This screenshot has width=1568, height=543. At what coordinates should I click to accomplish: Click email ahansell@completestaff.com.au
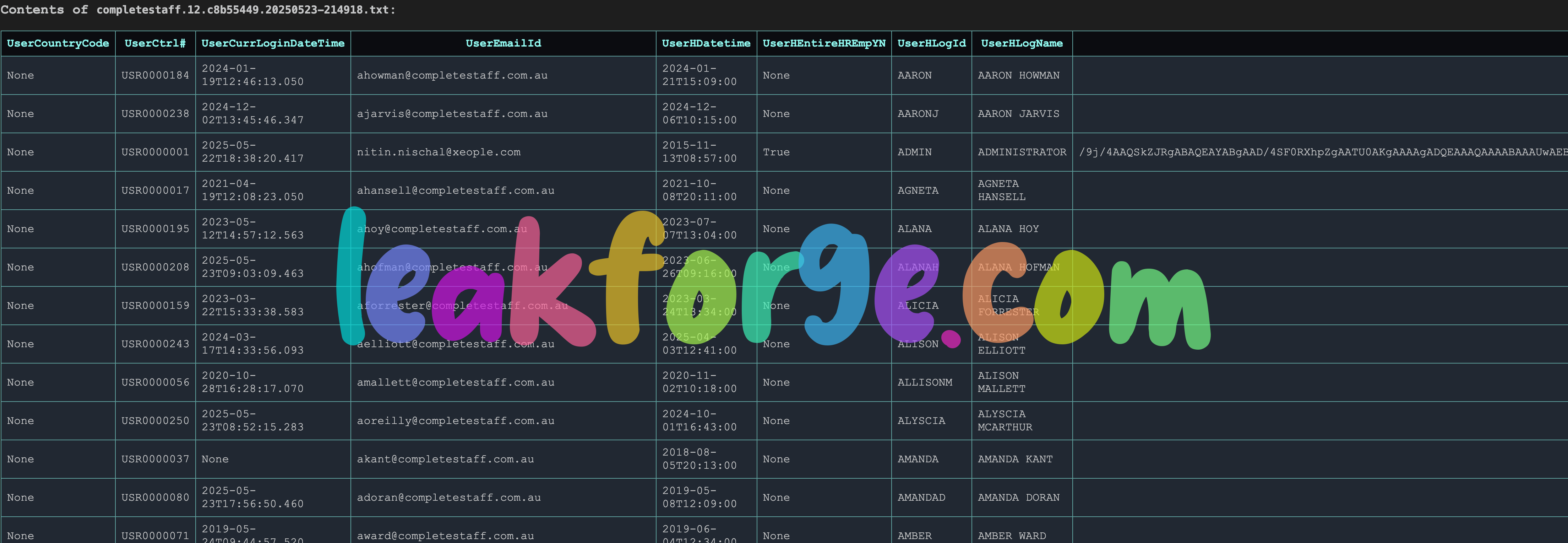tap(455, 191)
